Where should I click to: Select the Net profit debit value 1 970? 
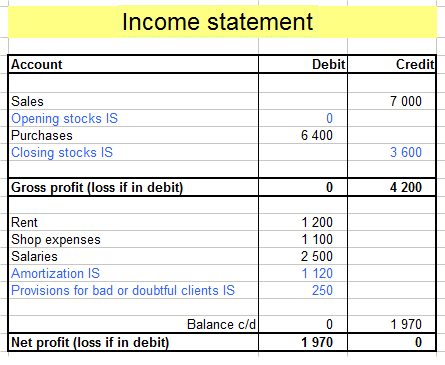coord(303,342)
